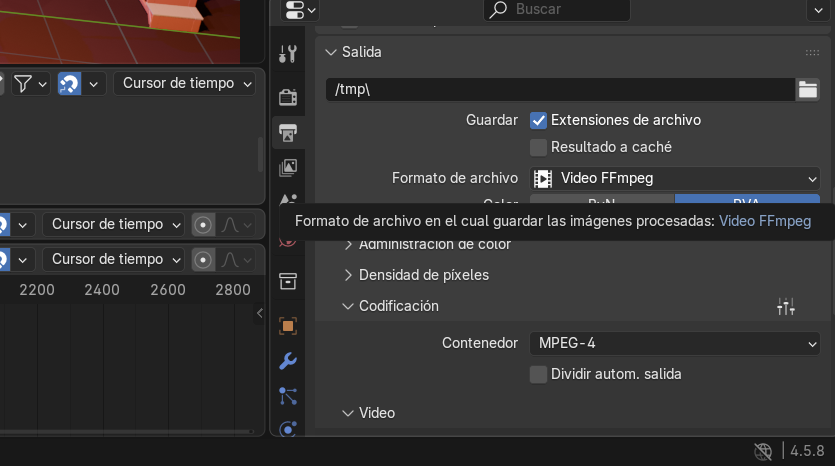Collapse the Codificación subpanel
This screenshot has height=466, width=835.
pyautogui.click(x=348, y=306)
